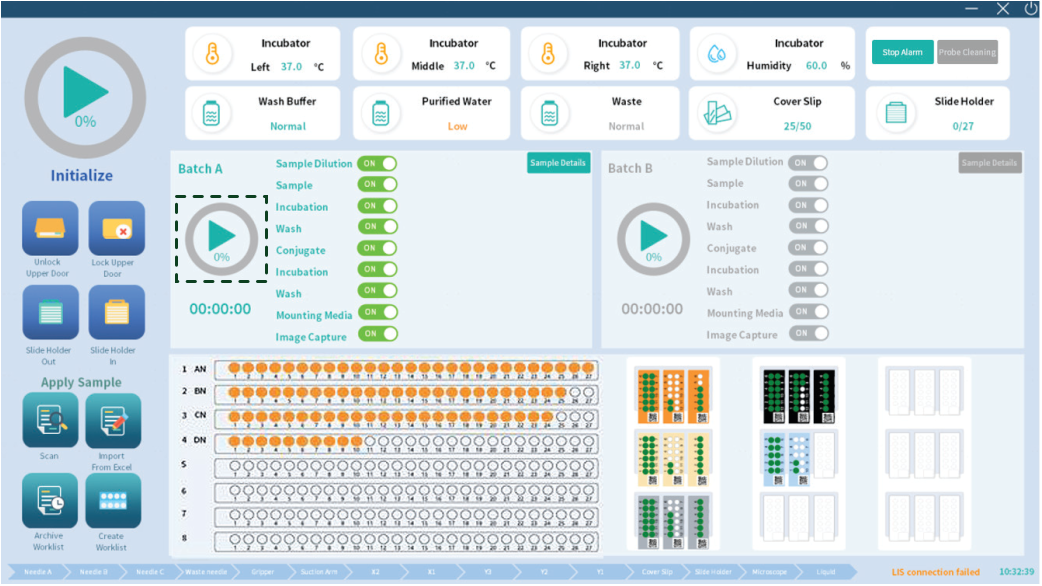Select Liquid in the status bar
The image size is (1042, 586).
click(x=826, y=571)
